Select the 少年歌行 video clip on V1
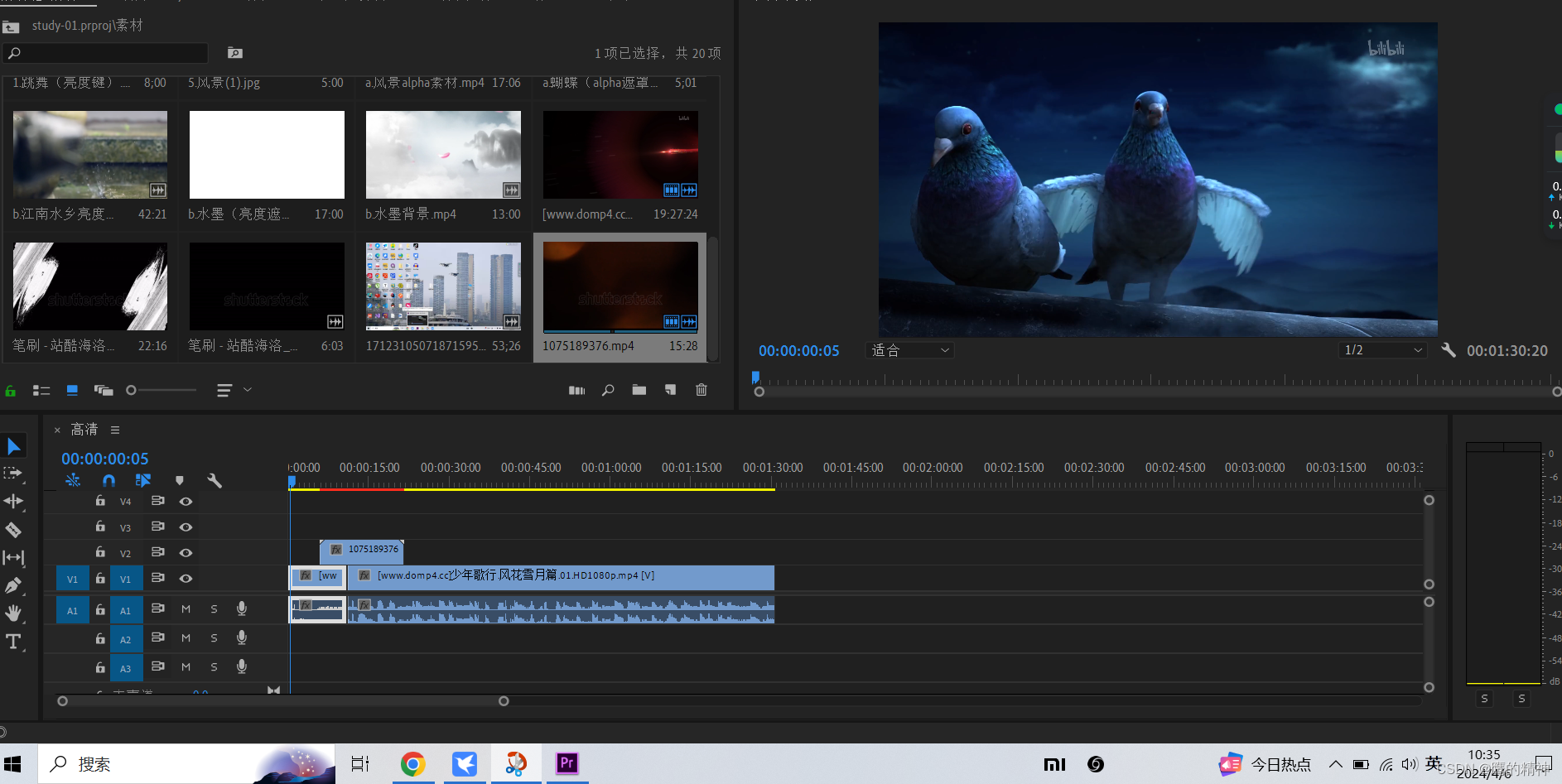The height and width of the screenshot is (784, 1562). pyautogui.click(x=561, y=577)
